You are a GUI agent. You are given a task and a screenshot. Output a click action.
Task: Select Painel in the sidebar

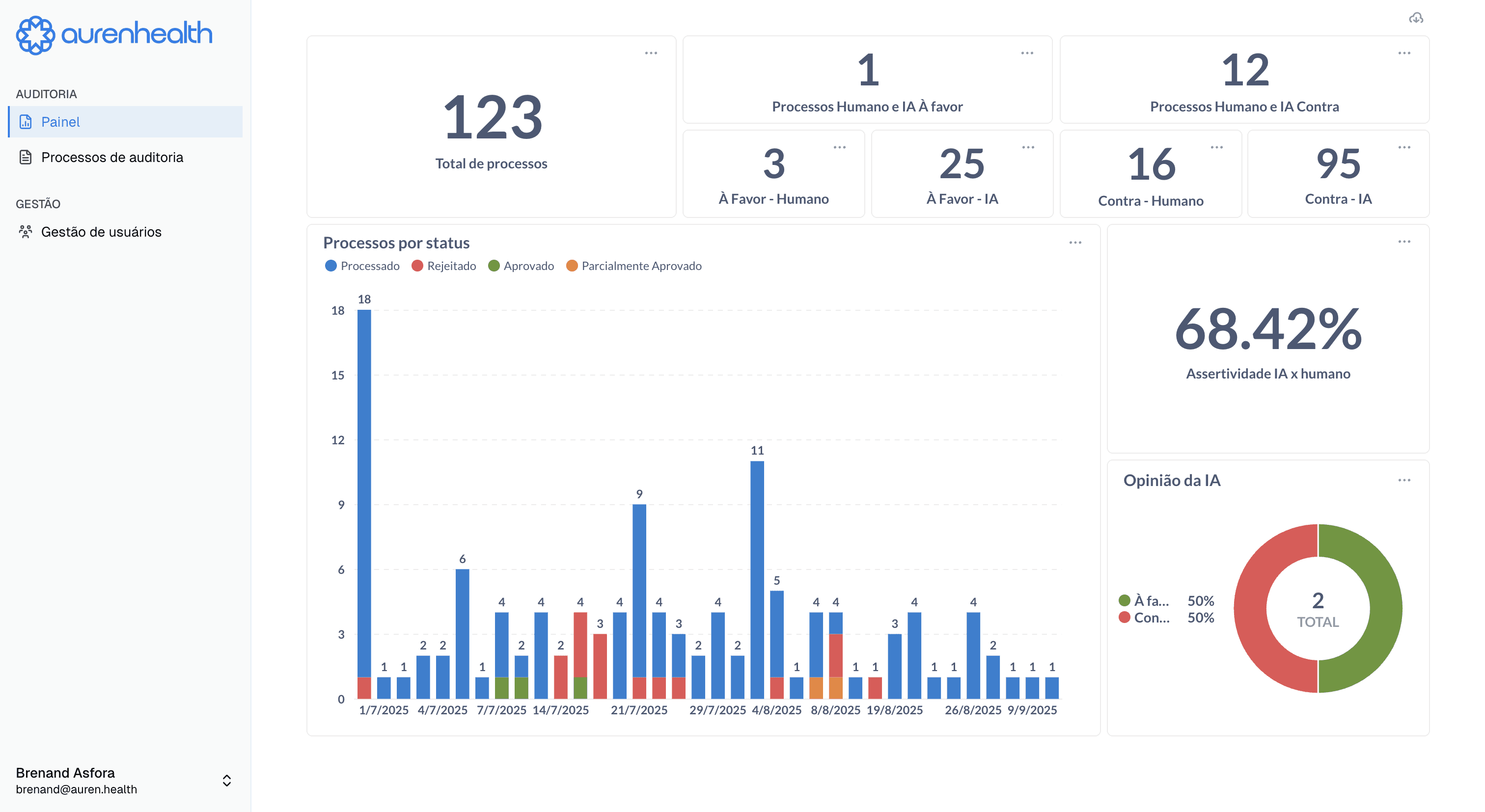pos(60,122)
